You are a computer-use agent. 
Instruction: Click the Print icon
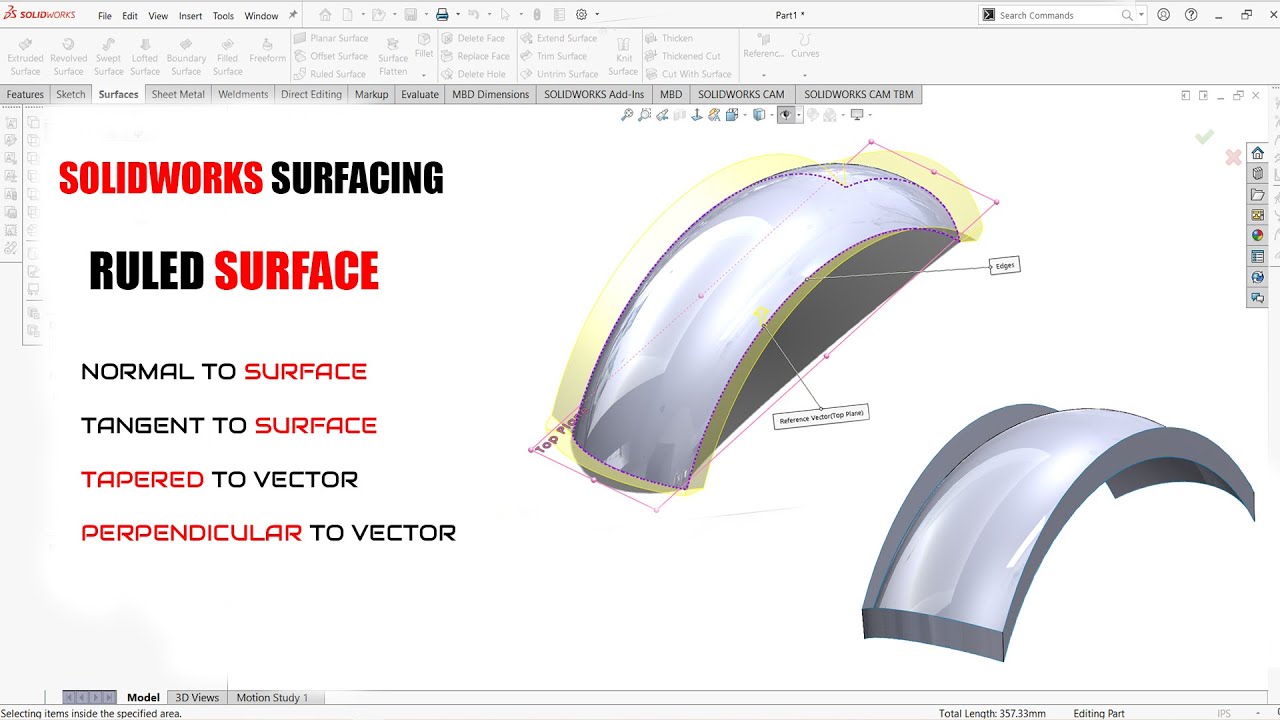click(x=442, y=15)
